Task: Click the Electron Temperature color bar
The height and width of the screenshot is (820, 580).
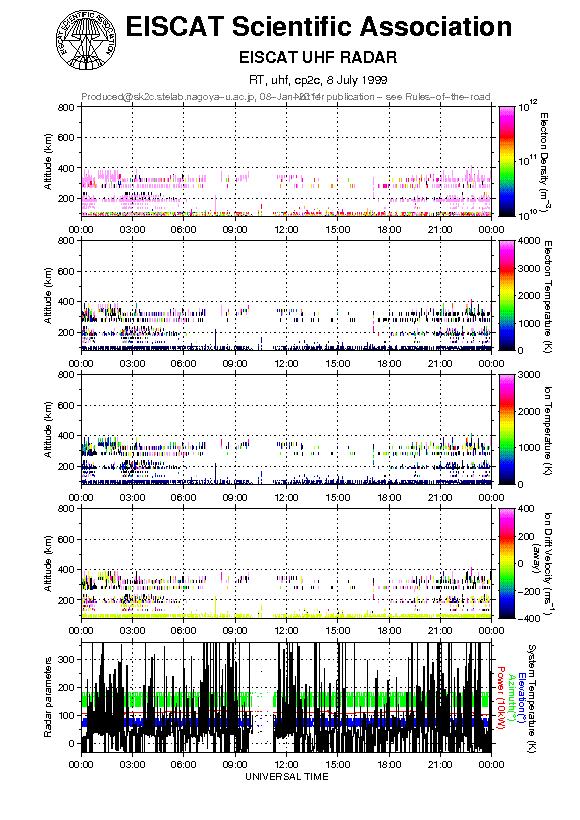Action: [x=506, y=295]
